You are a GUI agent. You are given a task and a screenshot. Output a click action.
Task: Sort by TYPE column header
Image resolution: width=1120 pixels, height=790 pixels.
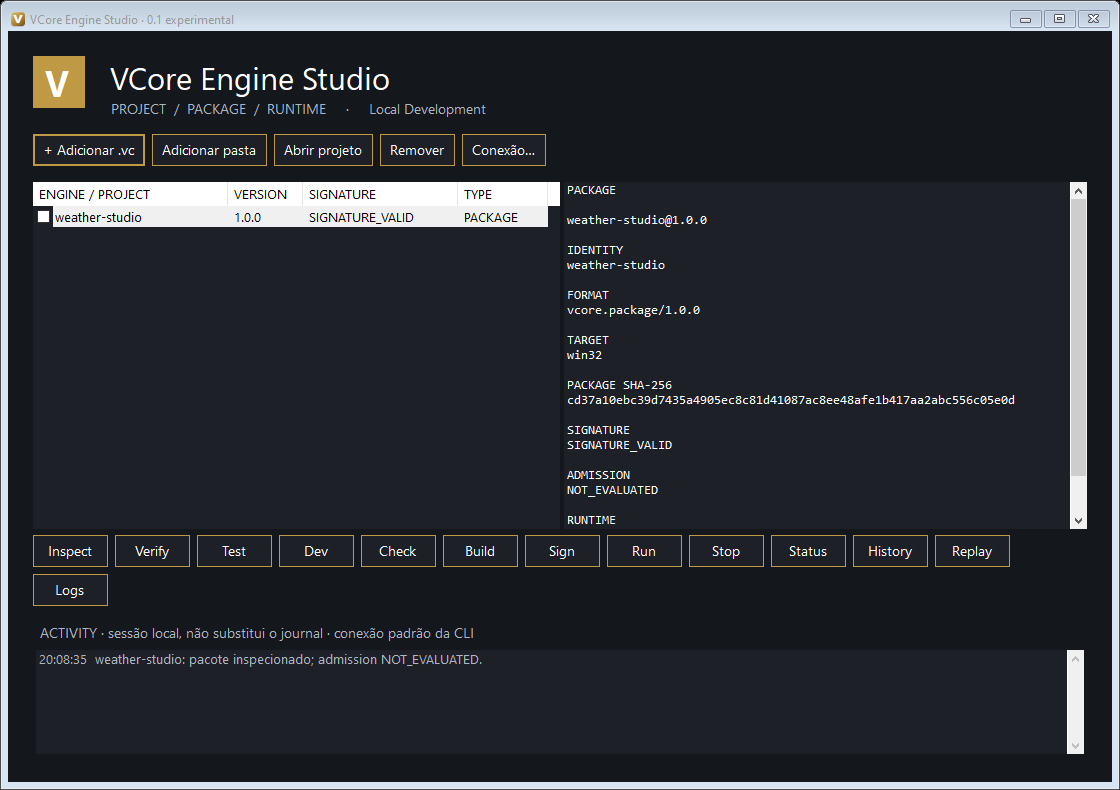(x=503, y=194)
